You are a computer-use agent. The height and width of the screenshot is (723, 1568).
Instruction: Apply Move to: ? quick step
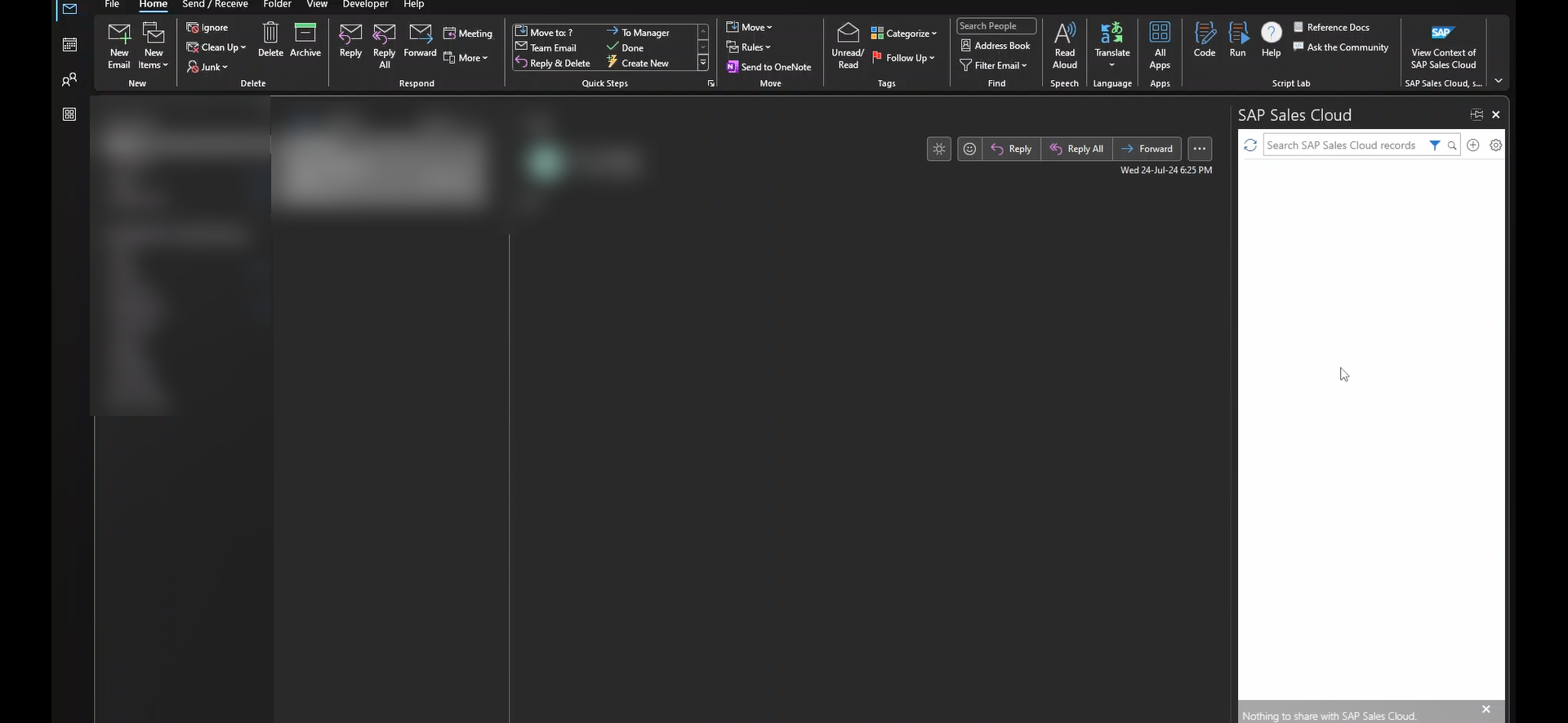tap(544, 33)
